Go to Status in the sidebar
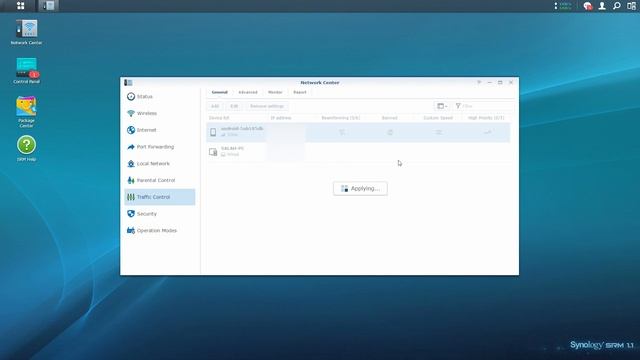This screenshot has height=360, width=640. 160,97
